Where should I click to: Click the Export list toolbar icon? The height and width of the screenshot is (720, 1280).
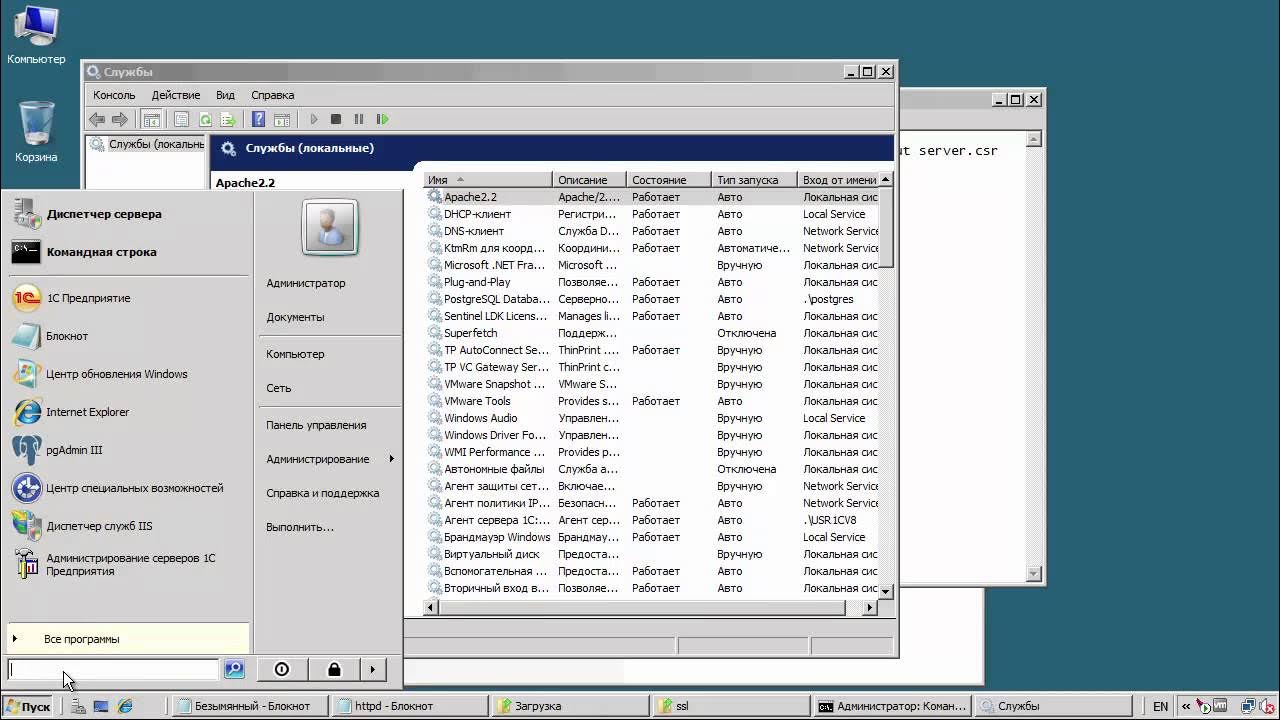pyautogui.click(x=228, y=119)
